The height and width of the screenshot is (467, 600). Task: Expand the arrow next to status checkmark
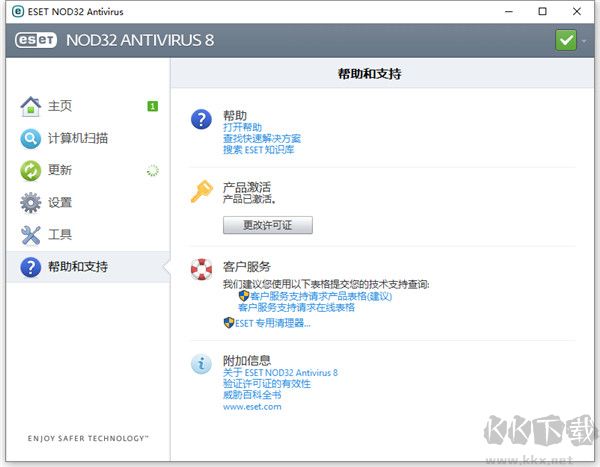pos(584,41)
